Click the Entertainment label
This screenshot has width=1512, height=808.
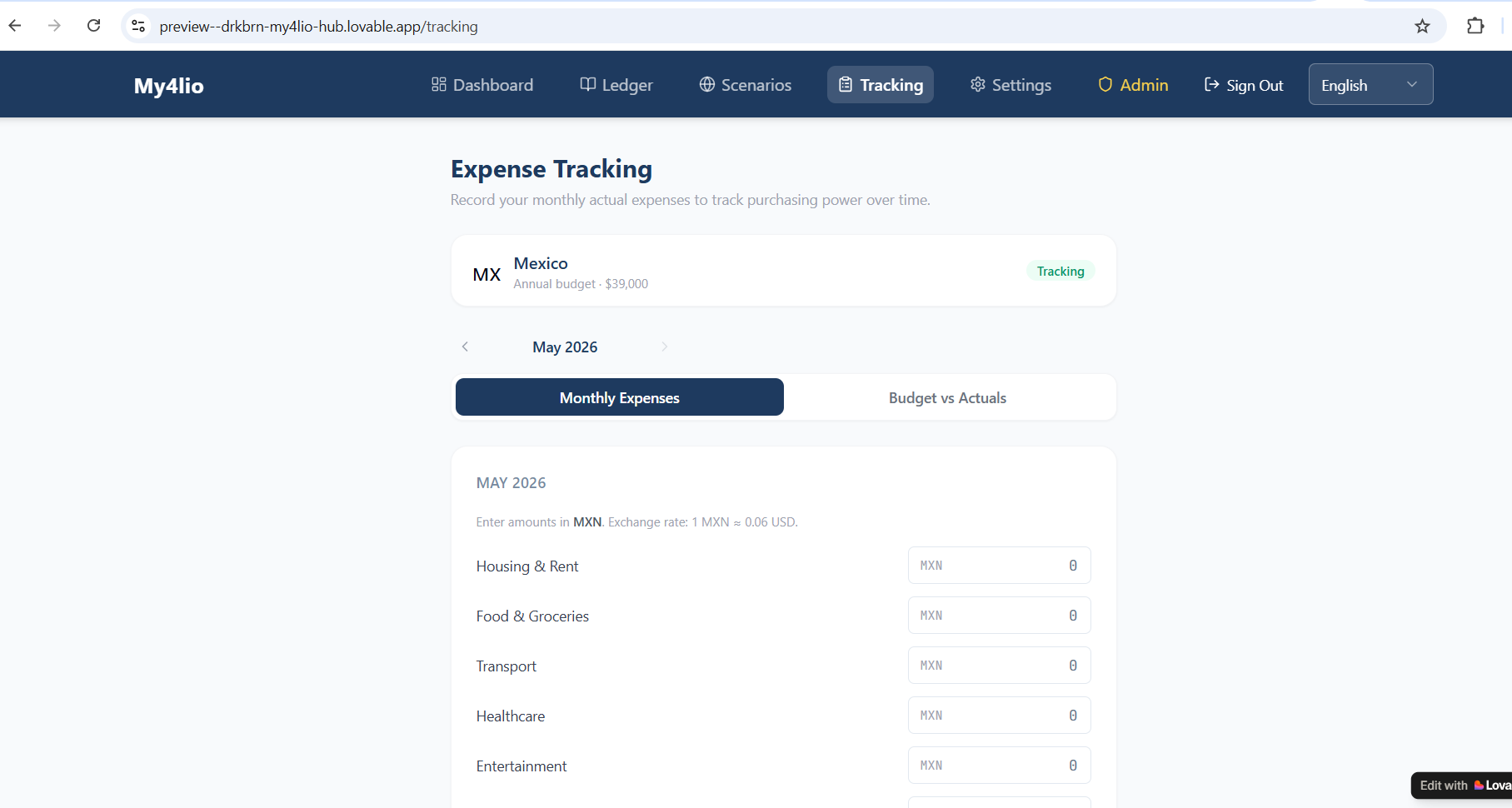[521, 766]
